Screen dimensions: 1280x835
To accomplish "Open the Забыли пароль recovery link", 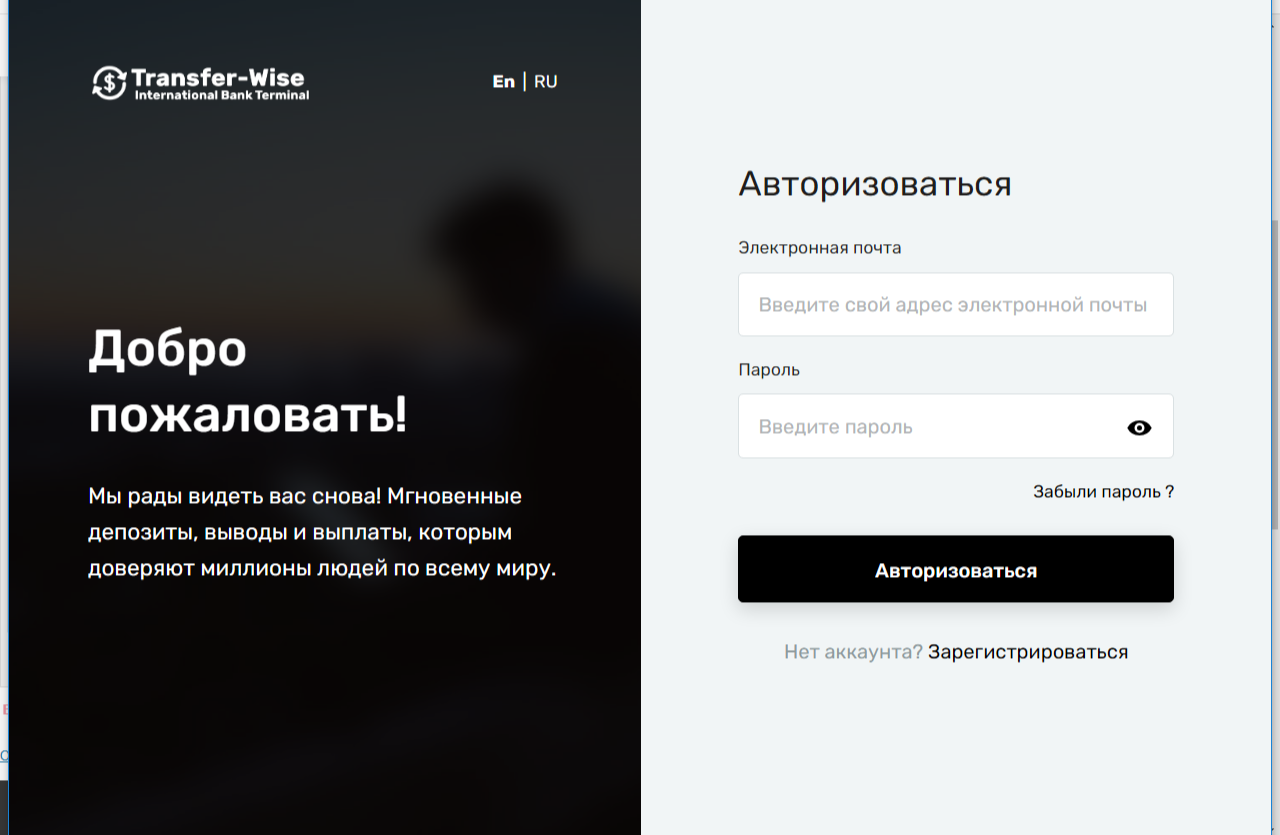I will click(1103, 491).
